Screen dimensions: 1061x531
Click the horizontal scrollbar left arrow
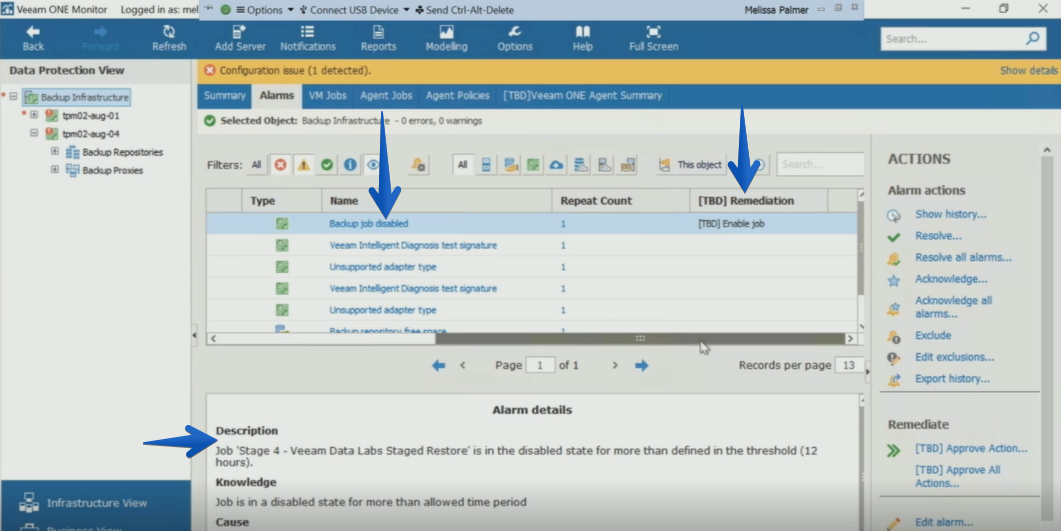point(214,338)
